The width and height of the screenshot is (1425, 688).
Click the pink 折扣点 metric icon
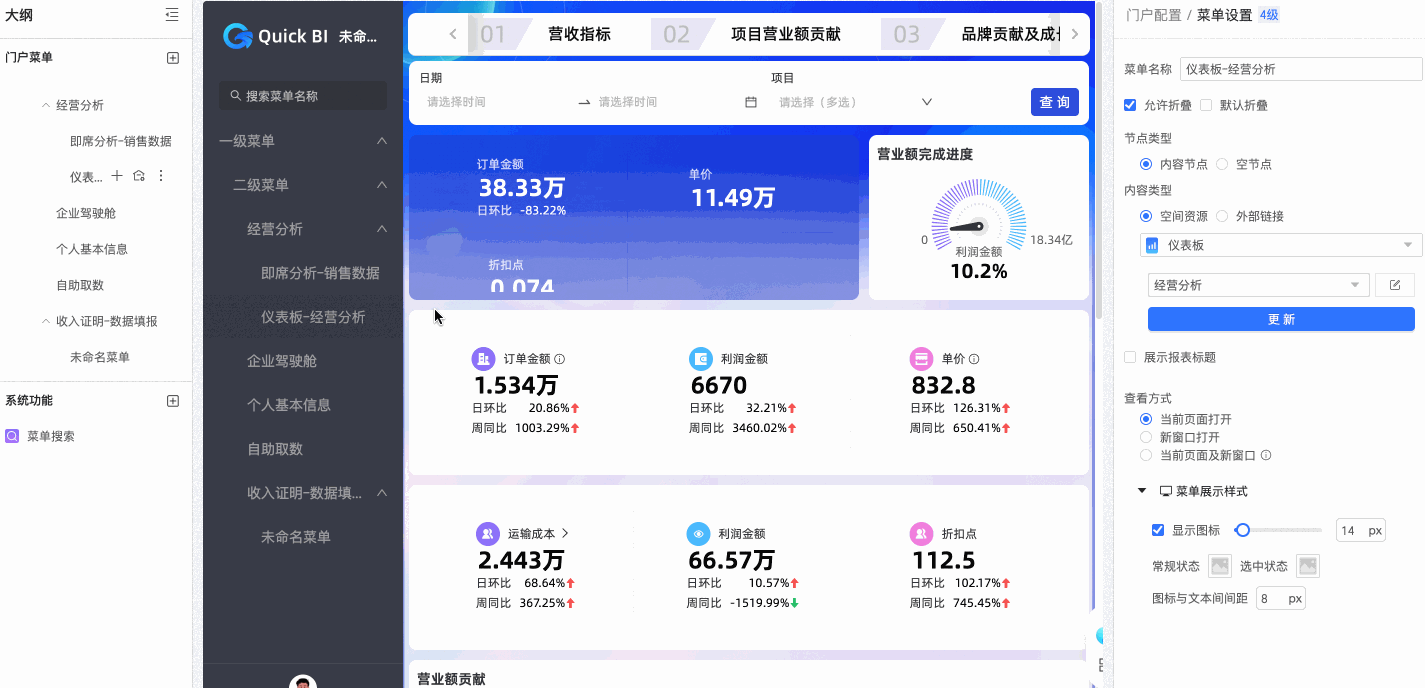pyautogui.click(x=922, y=534)
